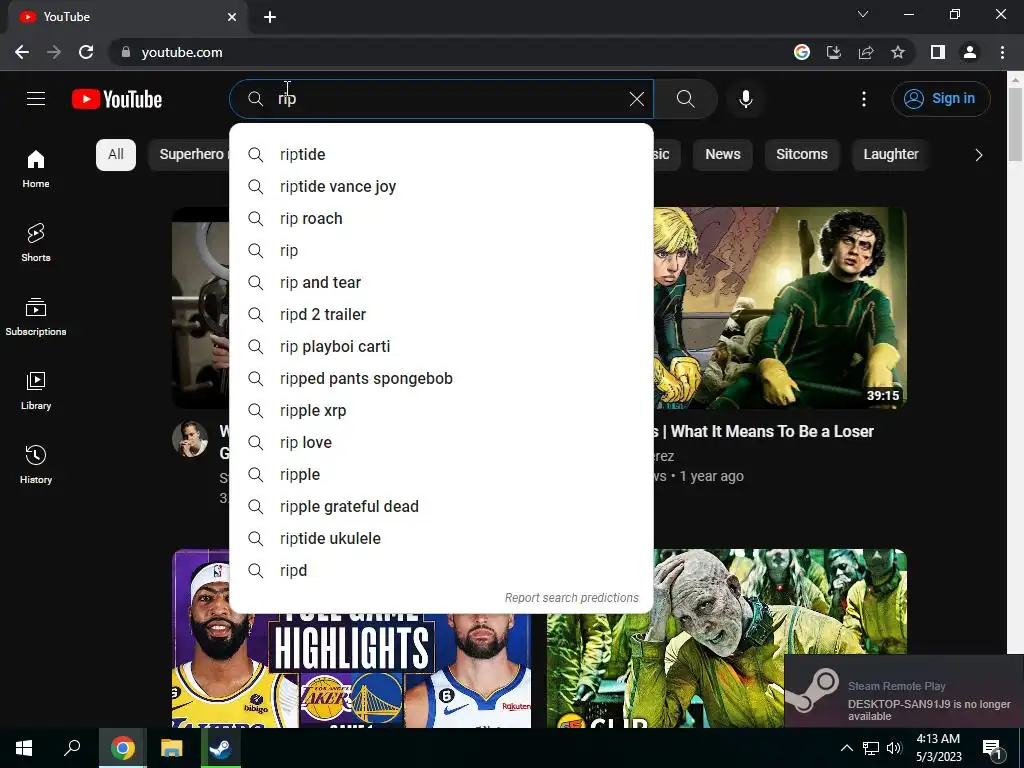Choose 'ripple xrp' suggestion
1024x768 pixels.
(441, 411)
